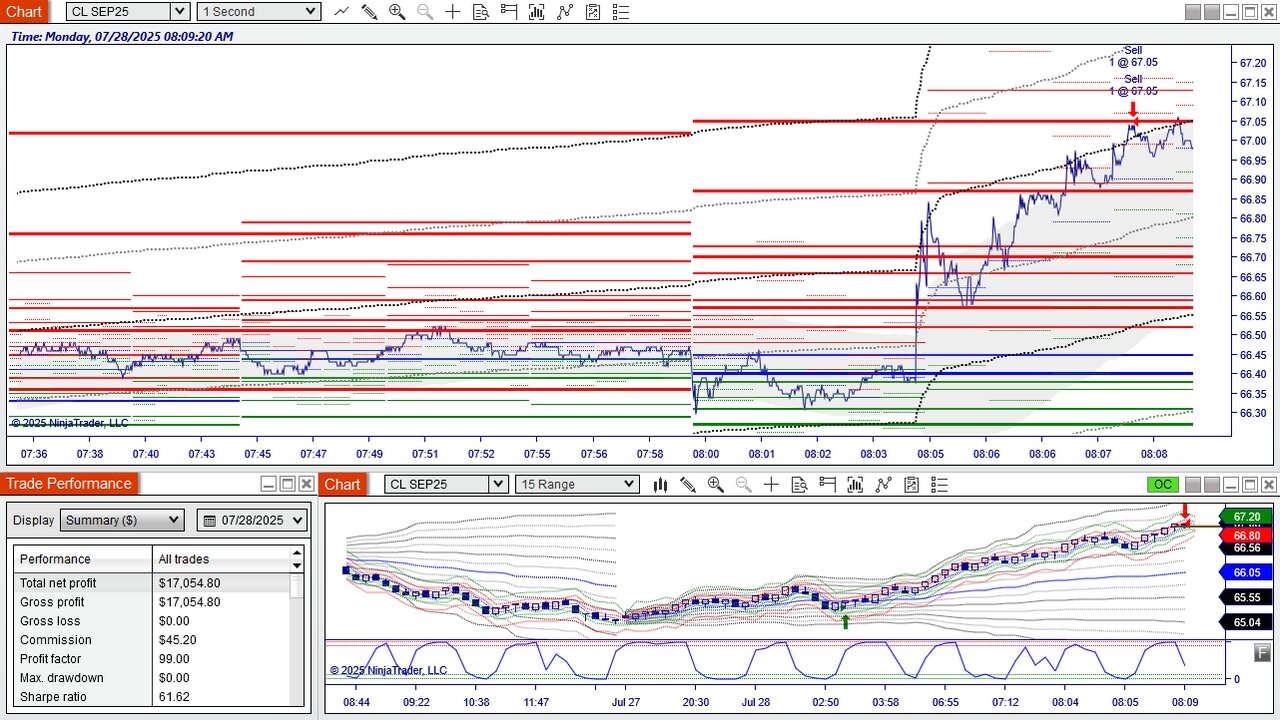Open the Data Box in the 15 Range chart

[x=799, y=484]
